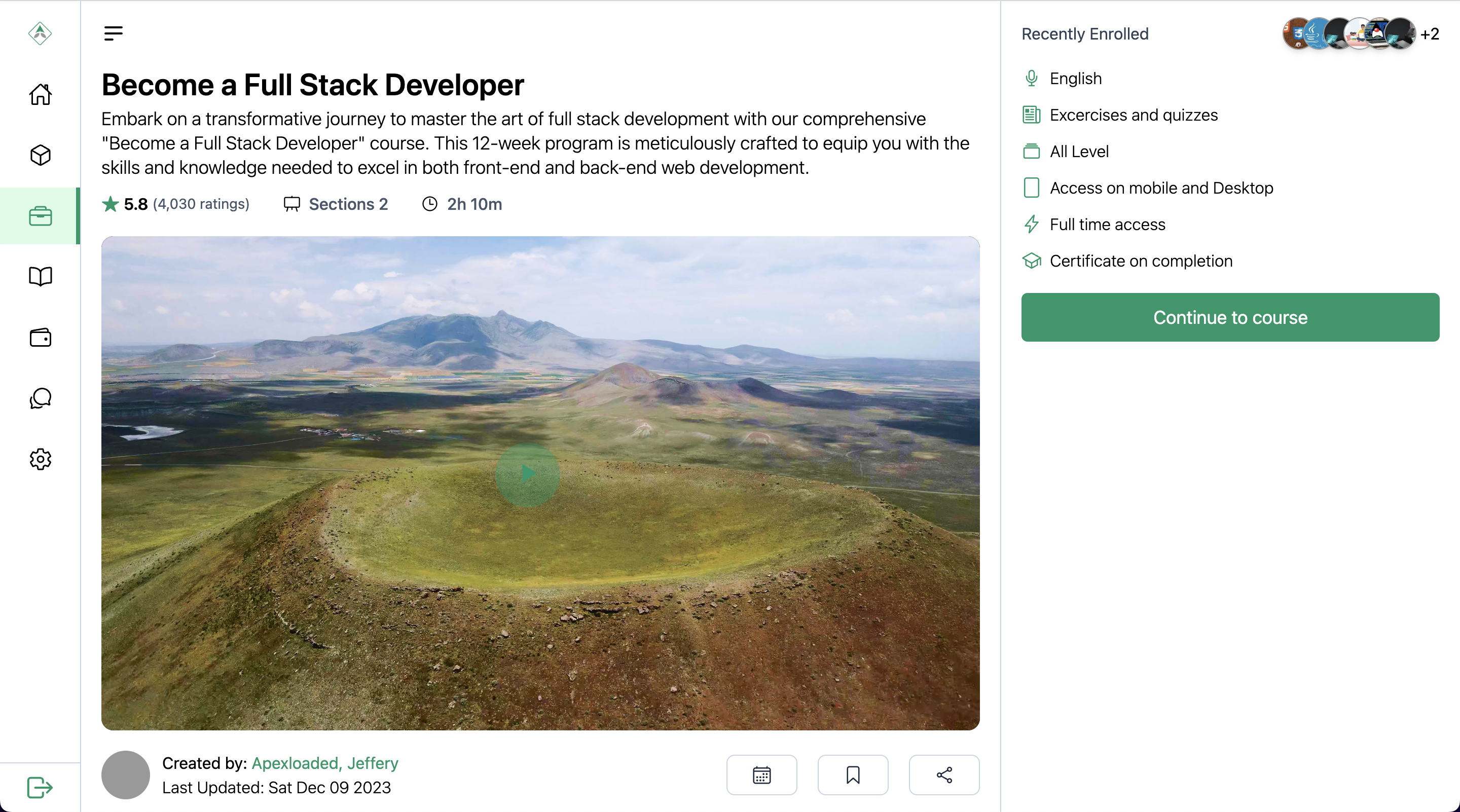This screenshot has height=812, width=1460.
Task: Click the app logo at top left
Action: point(40,33)
